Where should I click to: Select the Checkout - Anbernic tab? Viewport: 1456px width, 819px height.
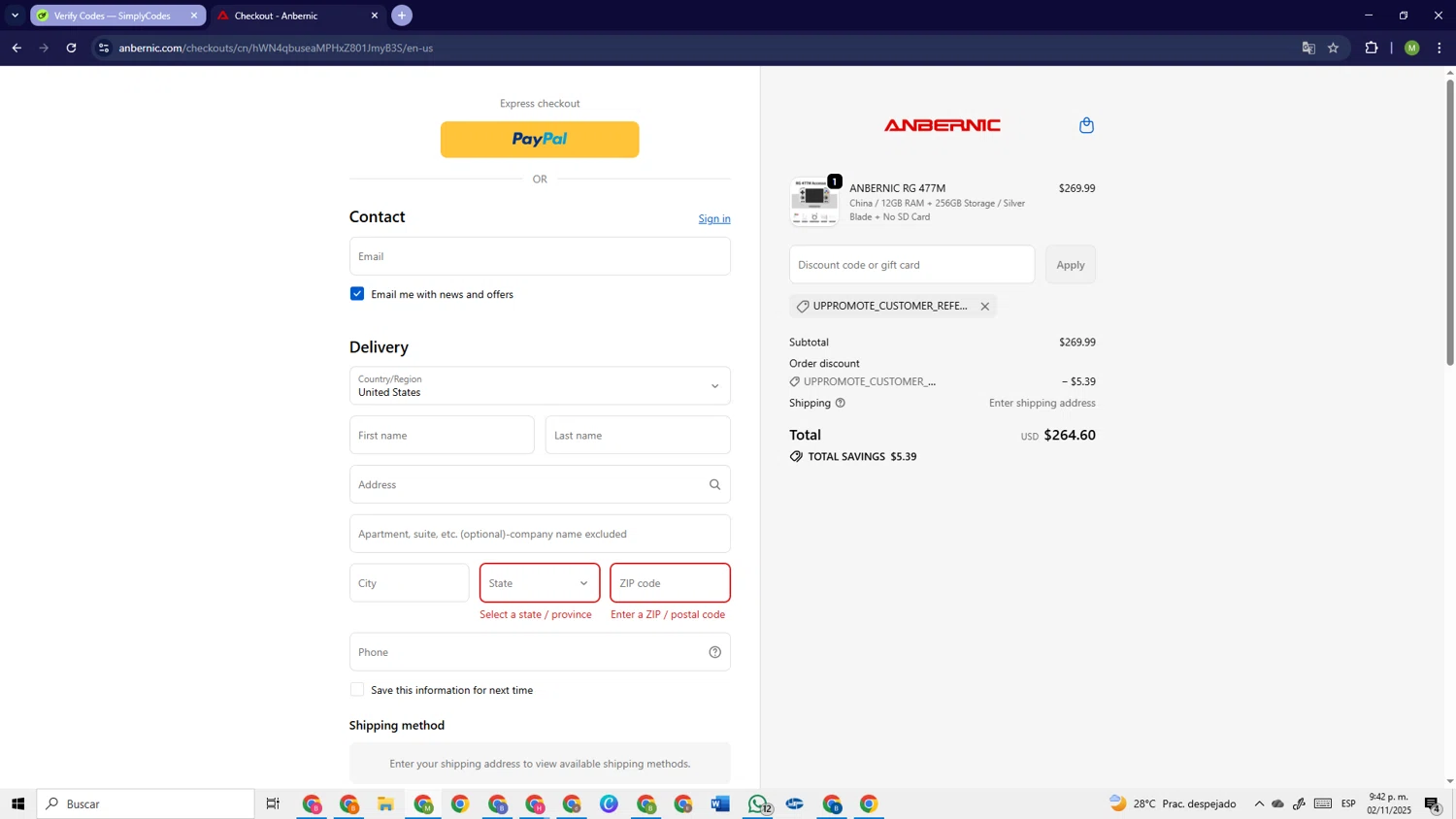tap(289, 16)
